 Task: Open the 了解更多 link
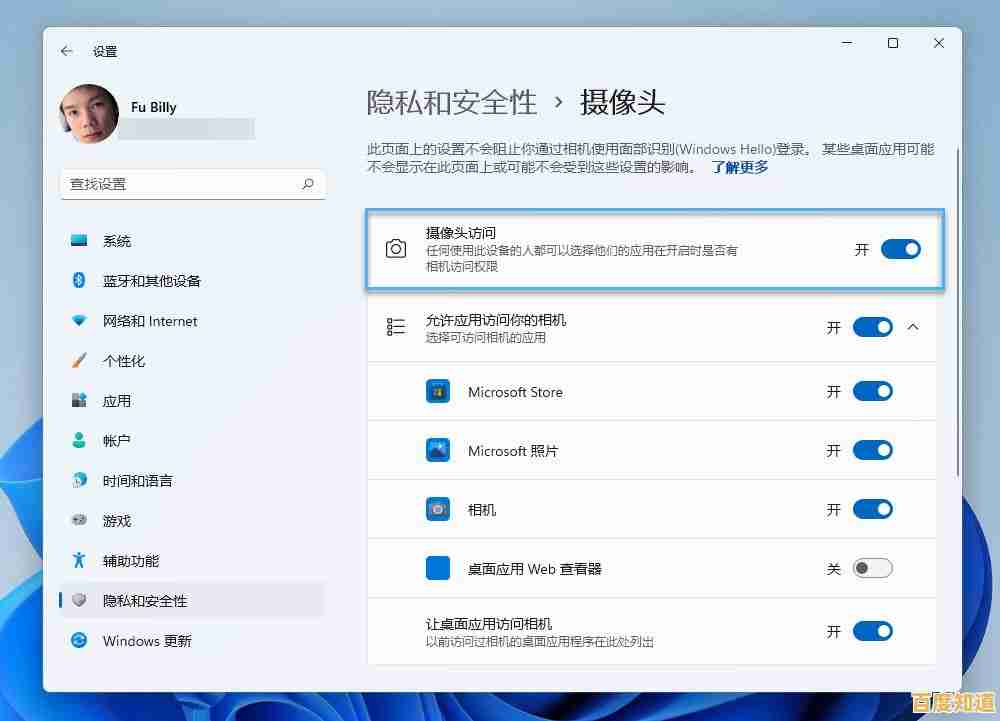[739, 168]
